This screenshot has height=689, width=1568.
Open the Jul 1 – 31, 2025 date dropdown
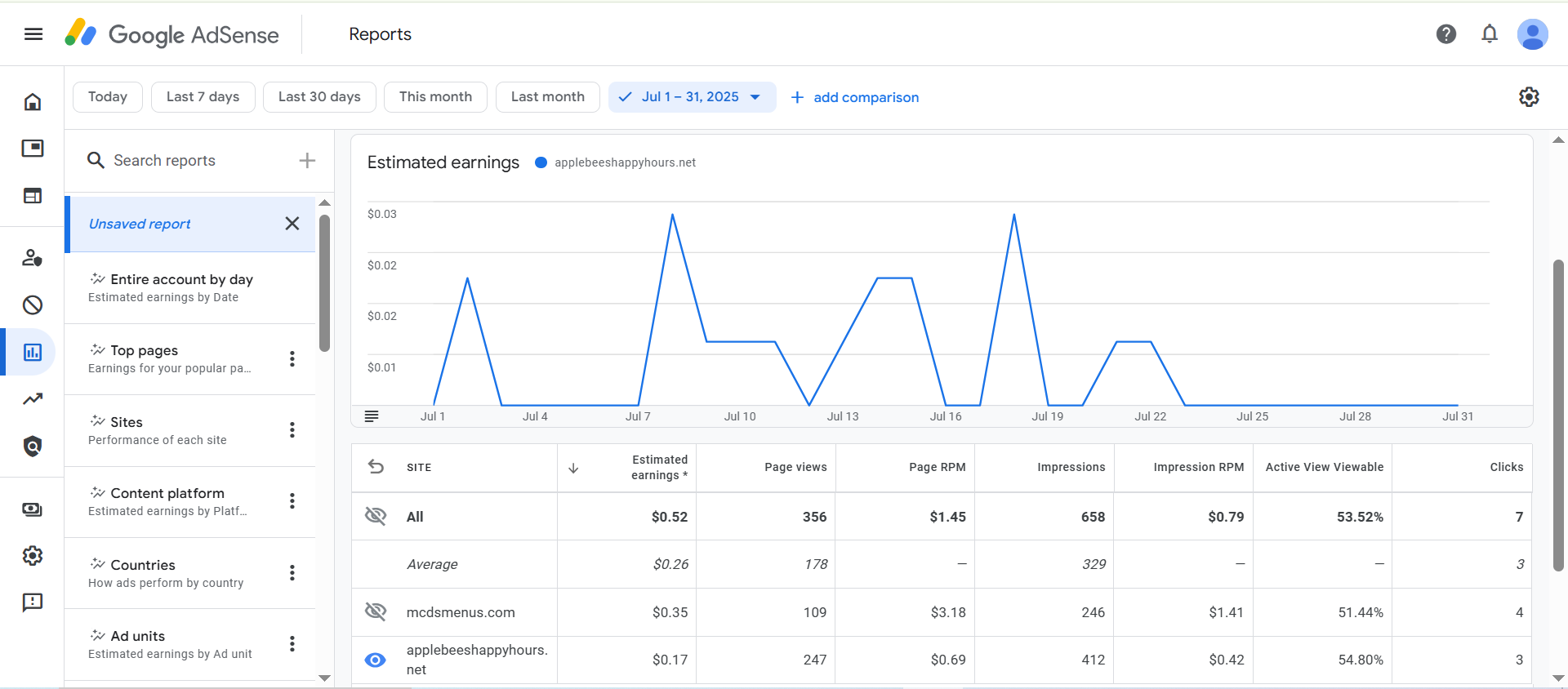pos(692,97)
